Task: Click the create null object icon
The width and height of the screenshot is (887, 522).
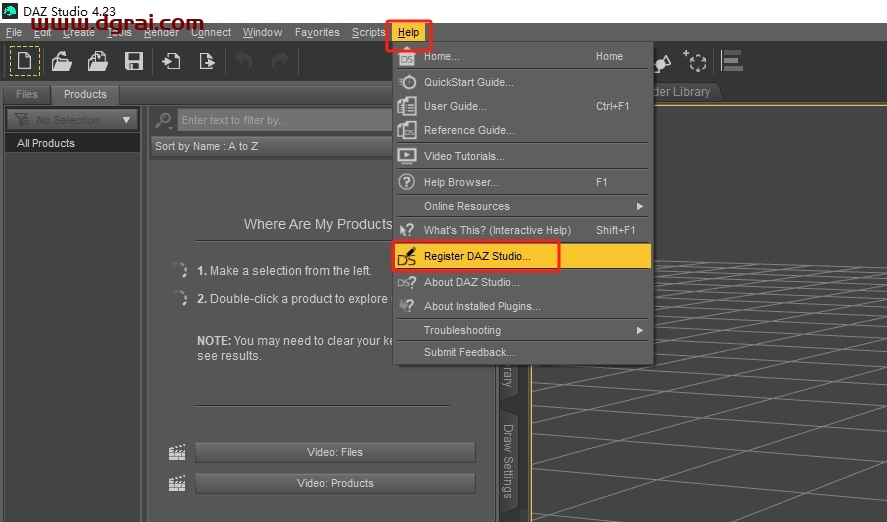Action: [x=695, y=61]
